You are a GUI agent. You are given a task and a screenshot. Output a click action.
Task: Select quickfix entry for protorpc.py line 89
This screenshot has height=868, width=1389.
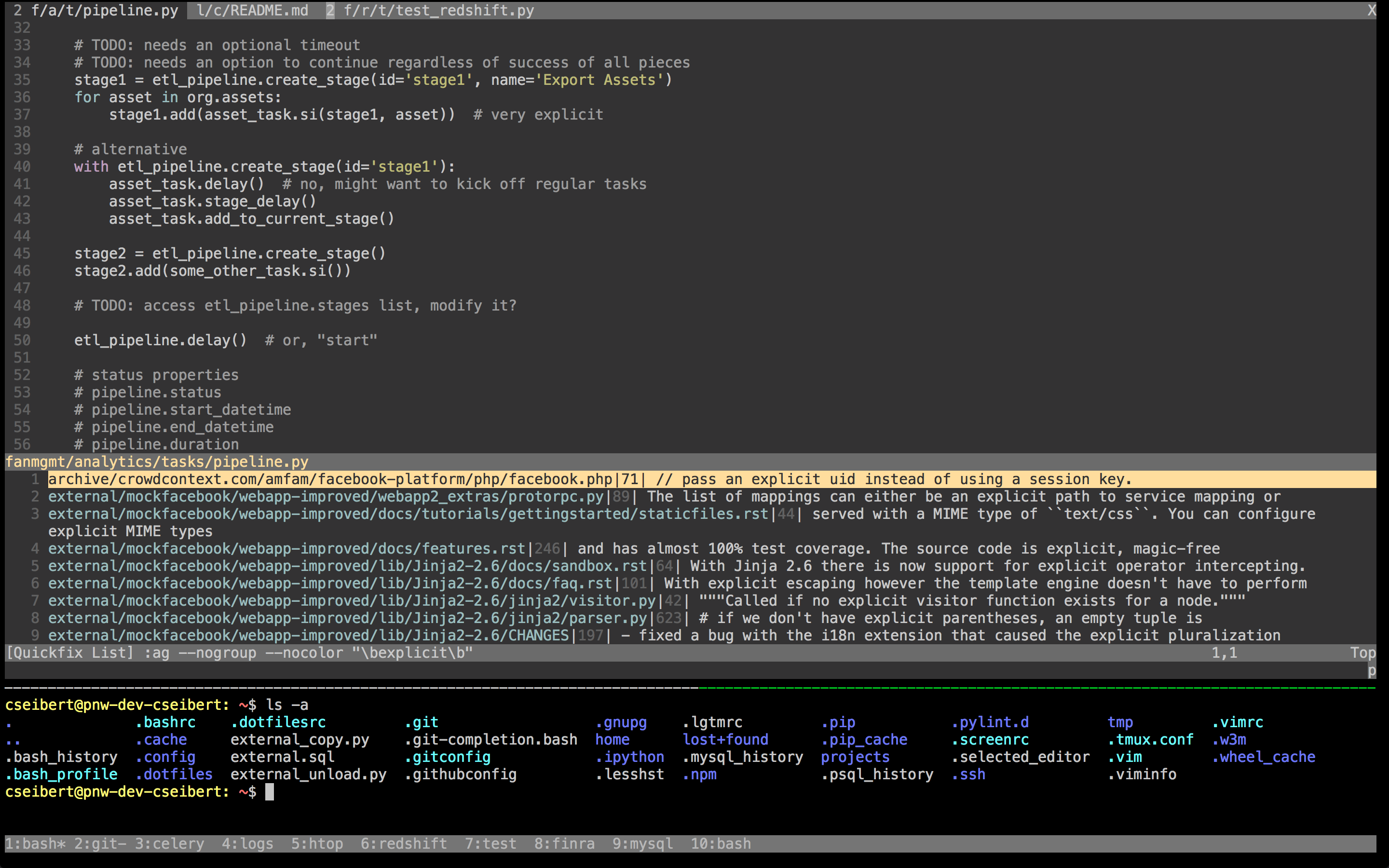click(691, 497)
